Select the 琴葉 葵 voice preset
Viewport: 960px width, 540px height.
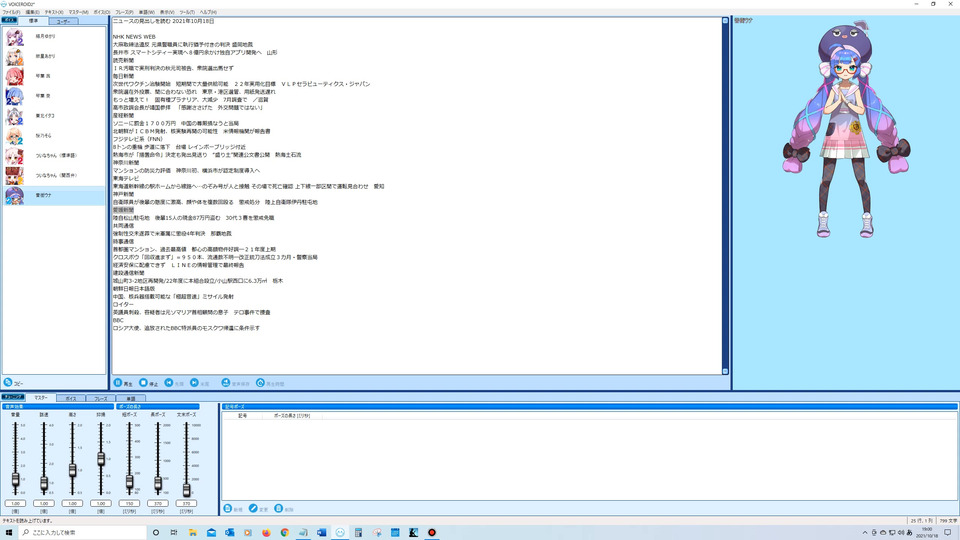54,96
